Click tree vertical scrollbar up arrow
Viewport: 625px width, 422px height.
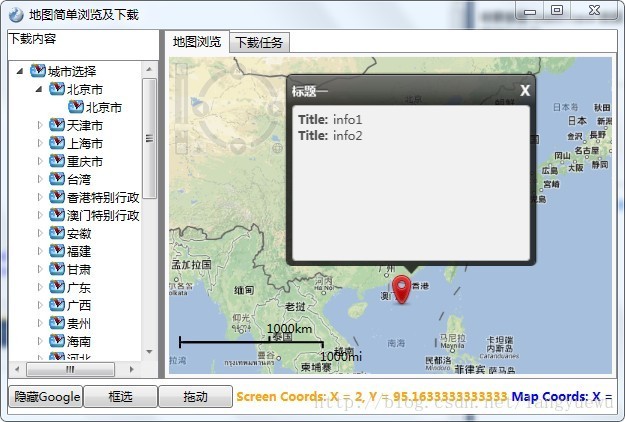coord(149,69)
